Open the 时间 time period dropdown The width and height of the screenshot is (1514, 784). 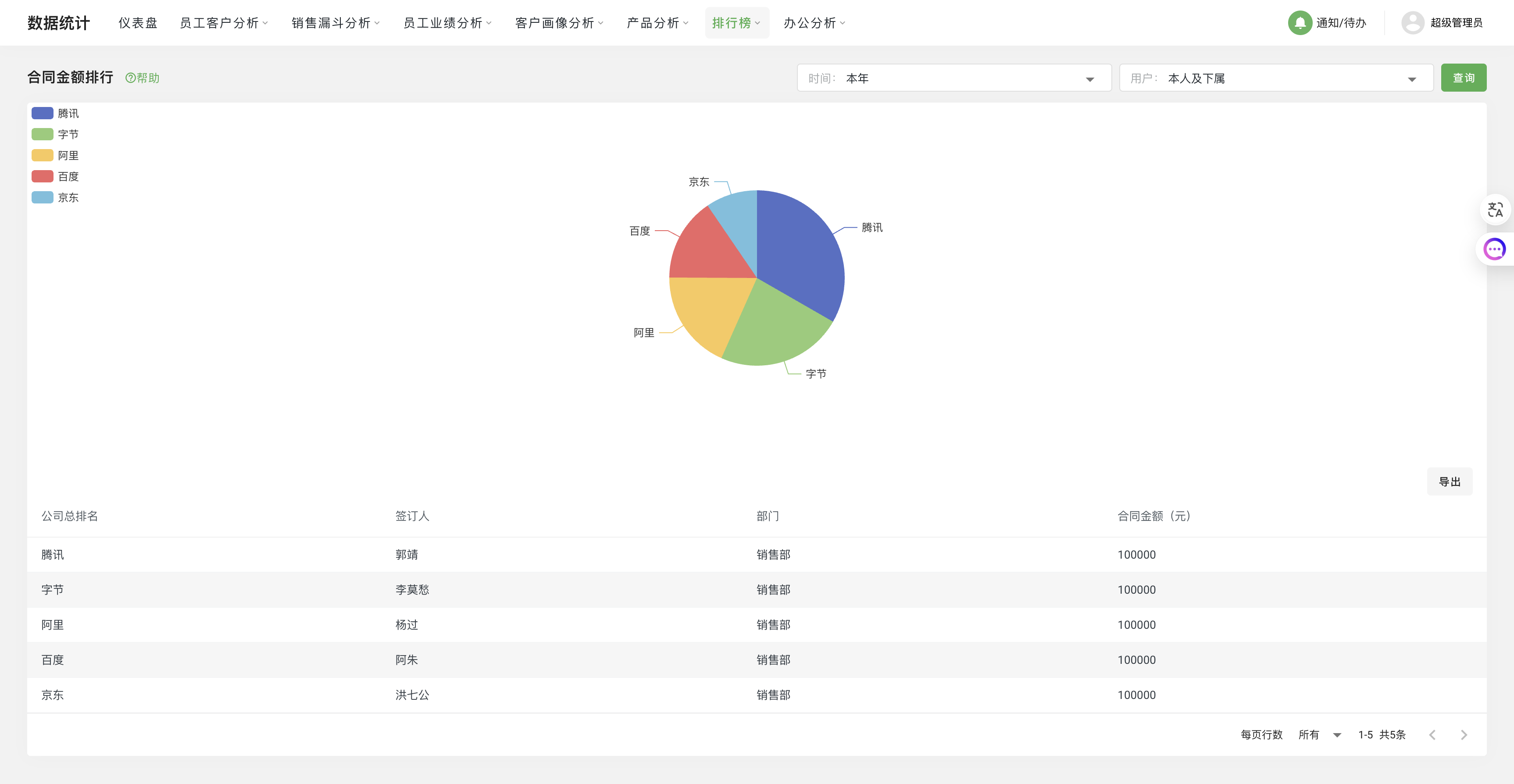(x=953, y=78)
